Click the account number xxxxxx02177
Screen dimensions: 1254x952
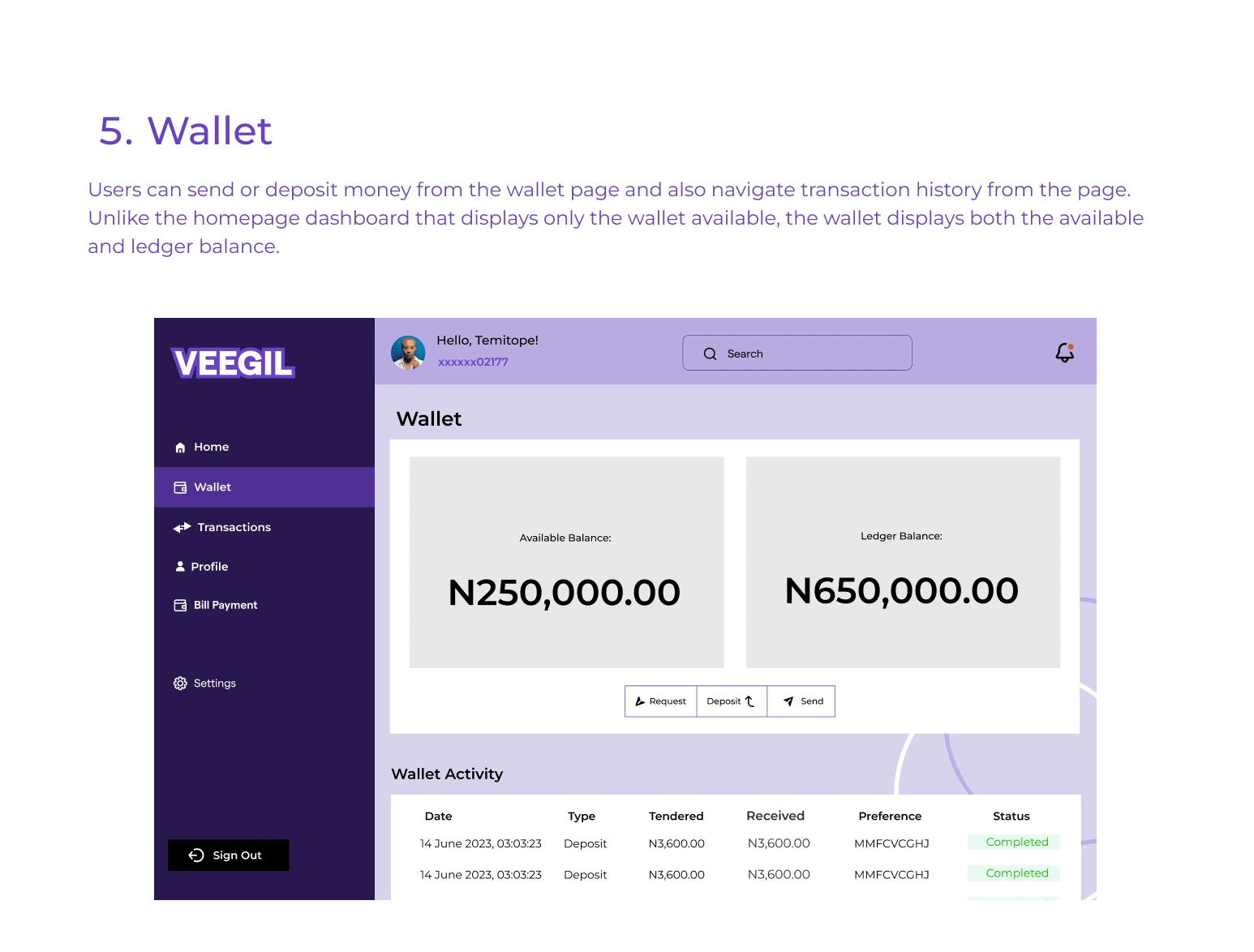[473, 362]
